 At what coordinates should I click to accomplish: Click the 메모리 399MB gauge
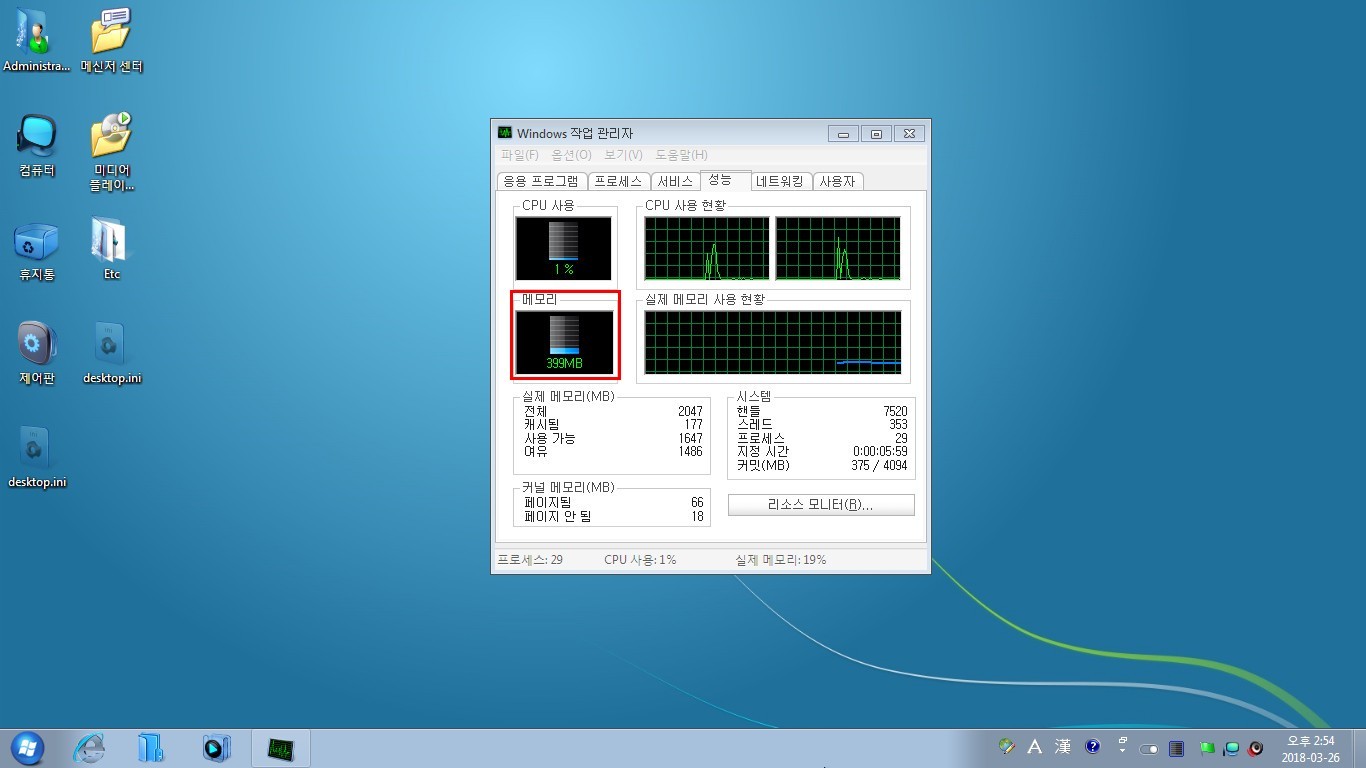coord(564,342)
